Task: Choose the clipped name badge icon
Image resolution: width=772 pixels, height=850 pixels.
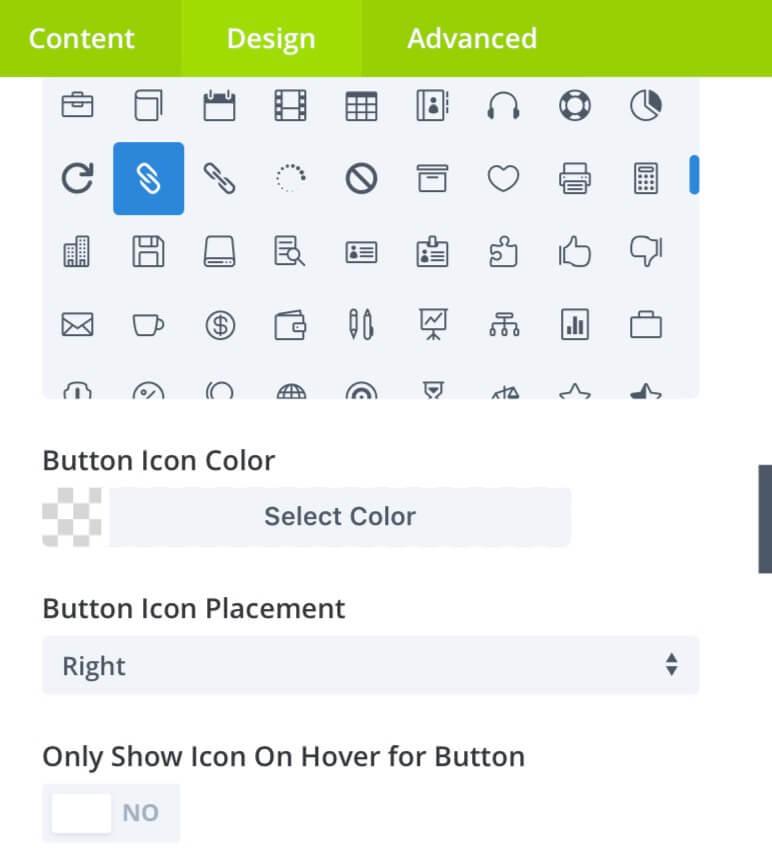Action: pos(433,252)
